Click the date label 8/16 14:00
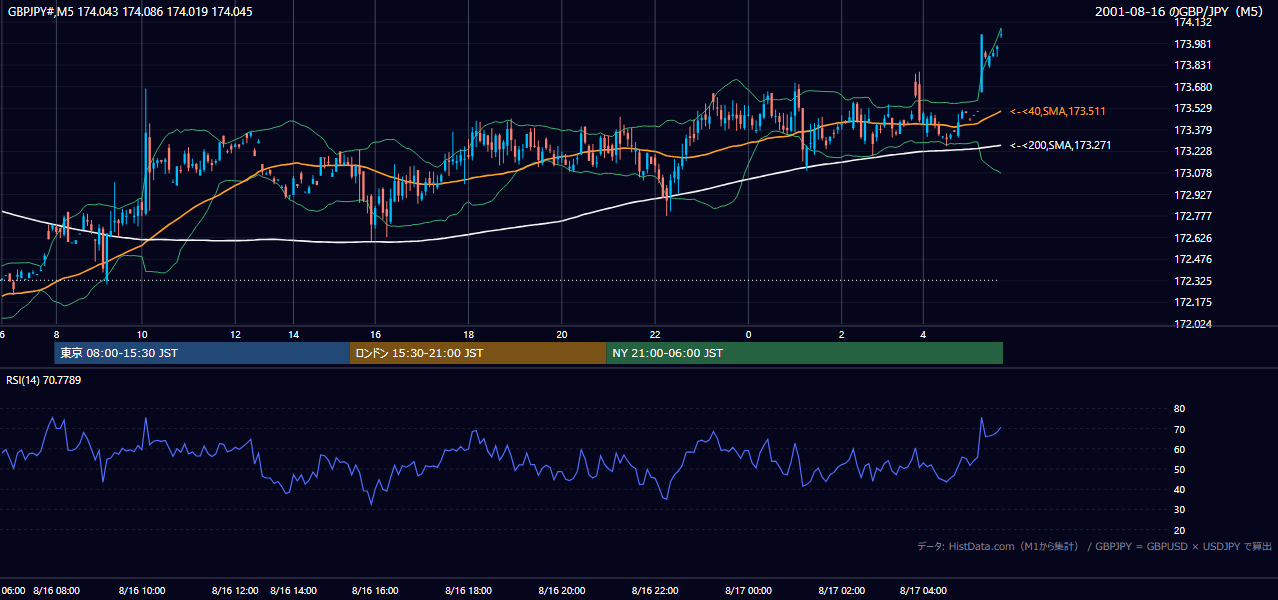 coord(294,591)
